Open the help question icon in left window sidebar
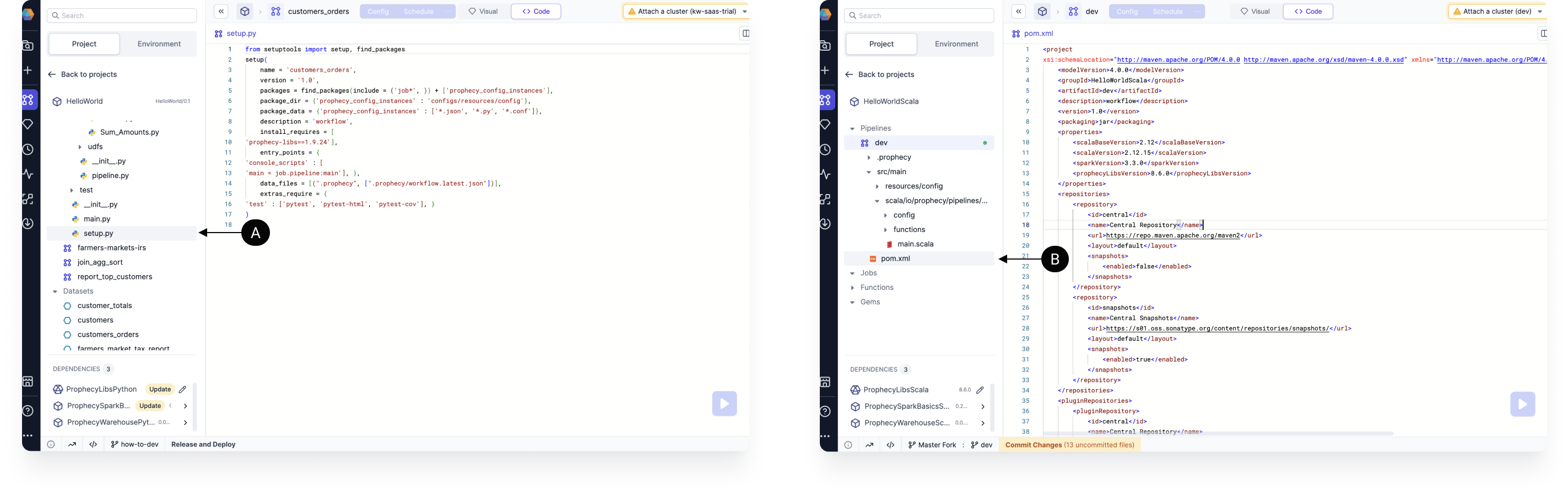1568x496 pixels. [28, 411]
